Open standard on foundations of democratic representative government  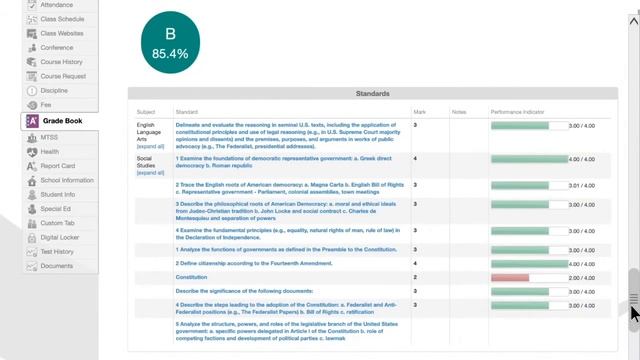point(284,162)
